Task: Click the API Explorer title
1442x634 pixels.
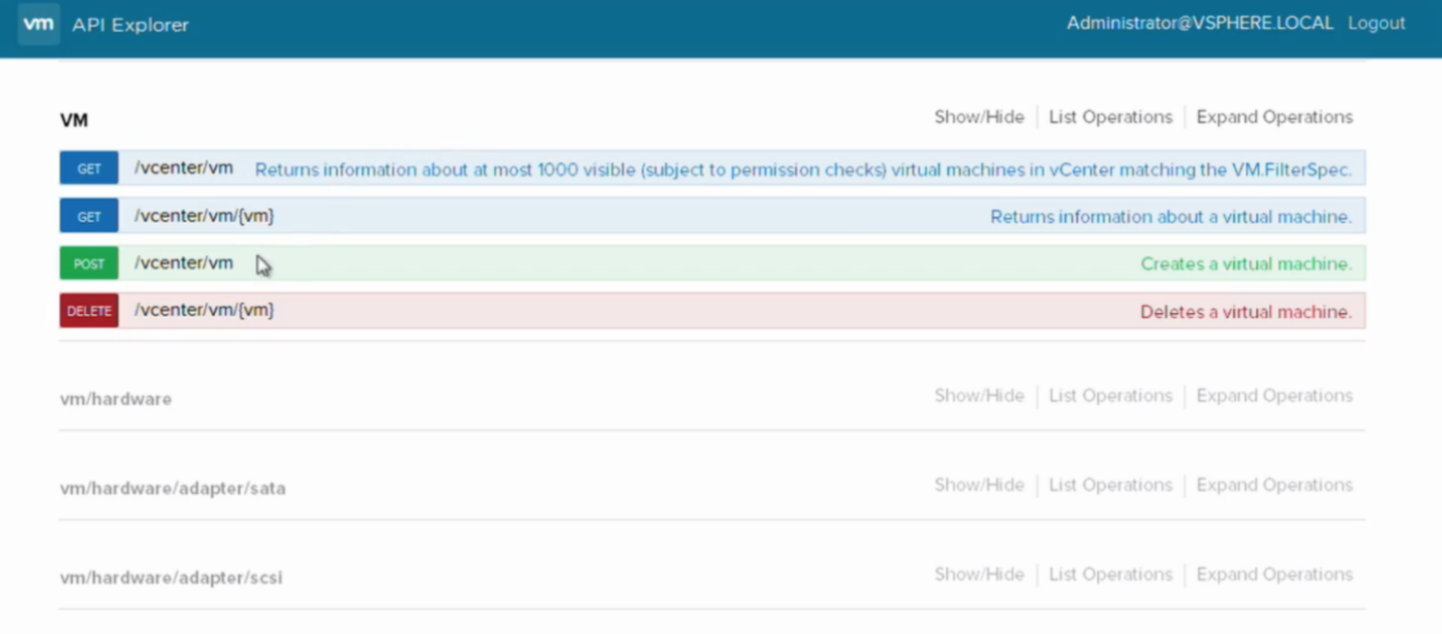Action: (x=130, y=25)
